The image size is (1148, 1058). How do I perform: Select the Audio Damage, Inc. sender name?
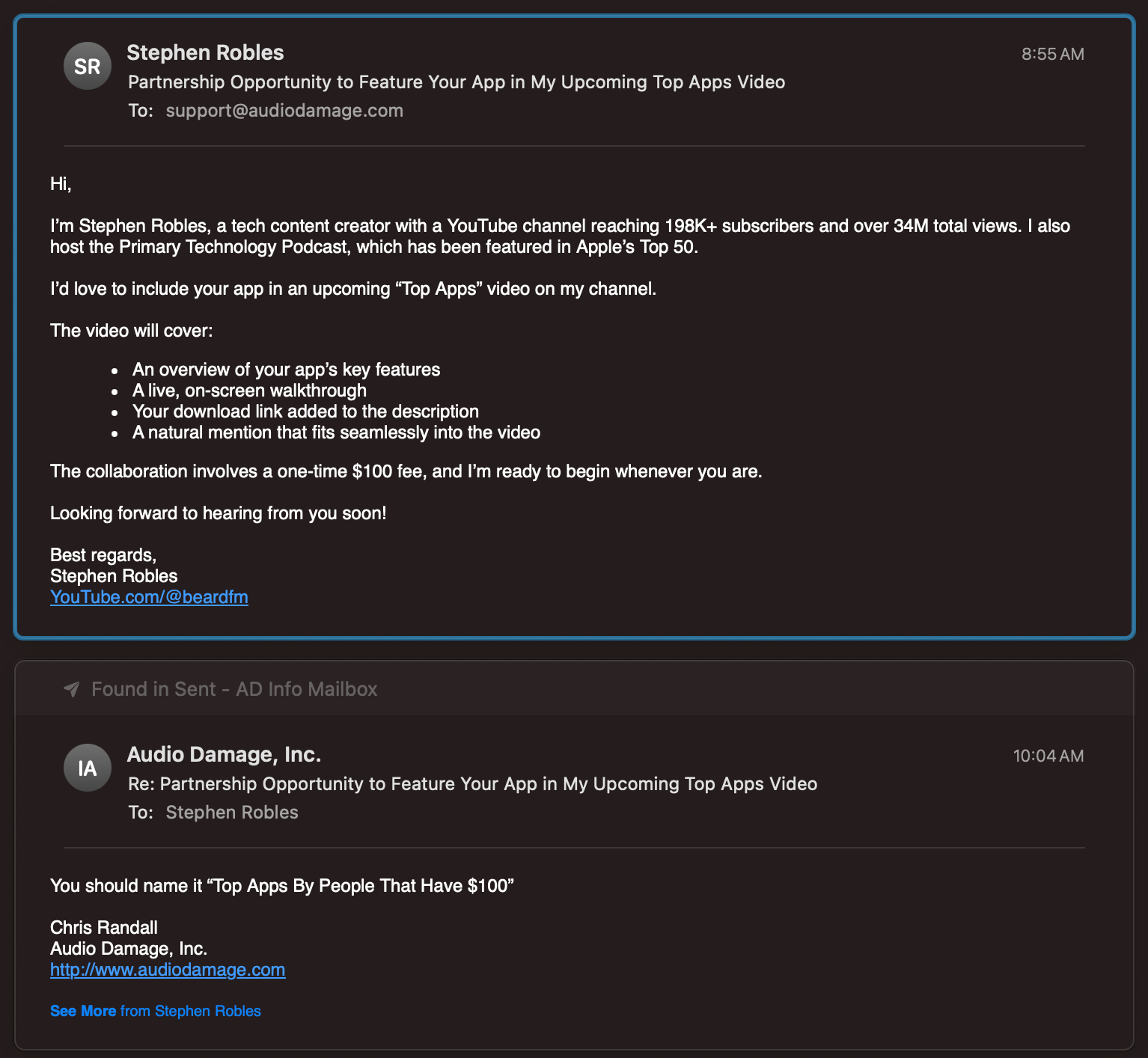[x=224, y=754]
